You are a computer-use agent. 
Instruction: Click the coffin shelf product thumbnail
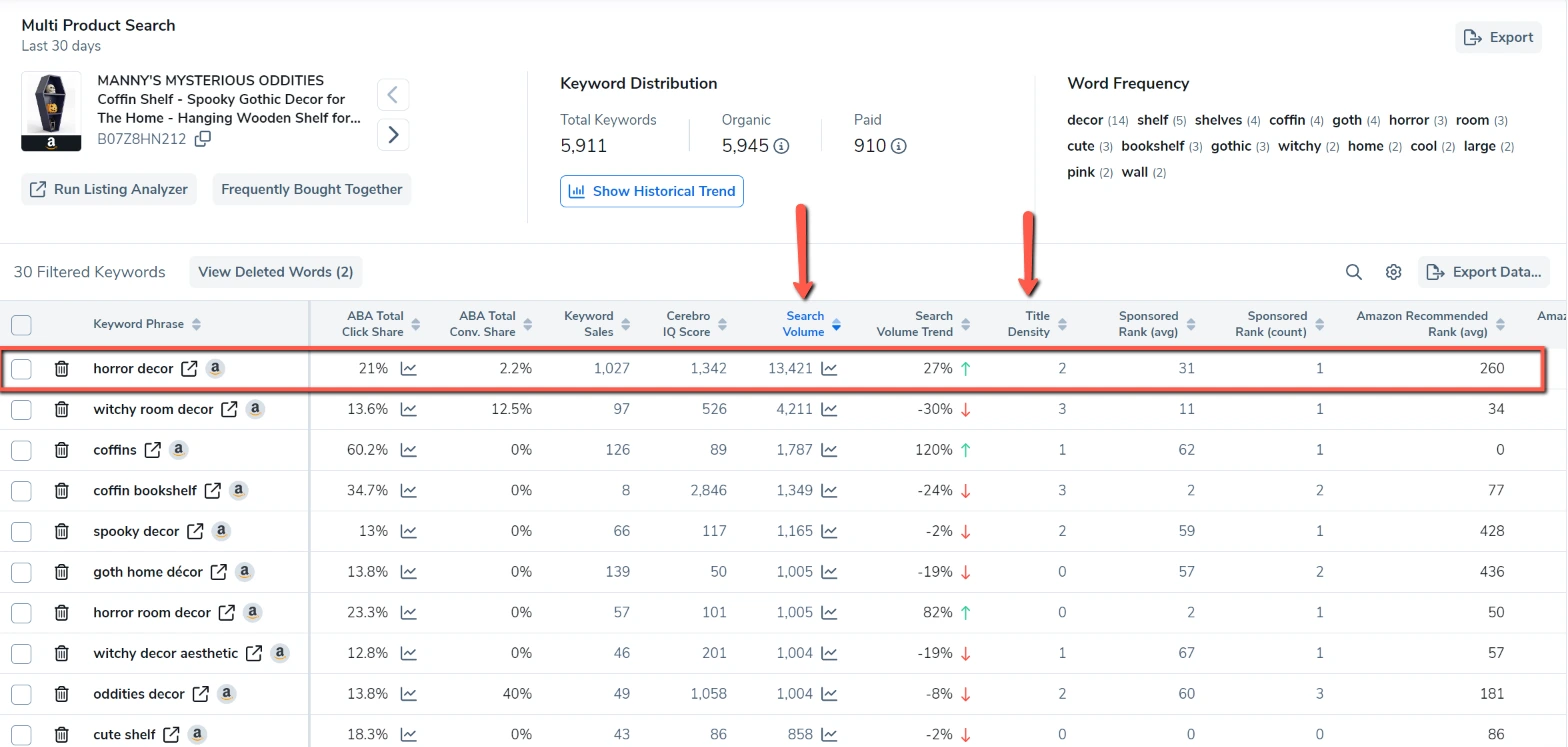(51, 111)
